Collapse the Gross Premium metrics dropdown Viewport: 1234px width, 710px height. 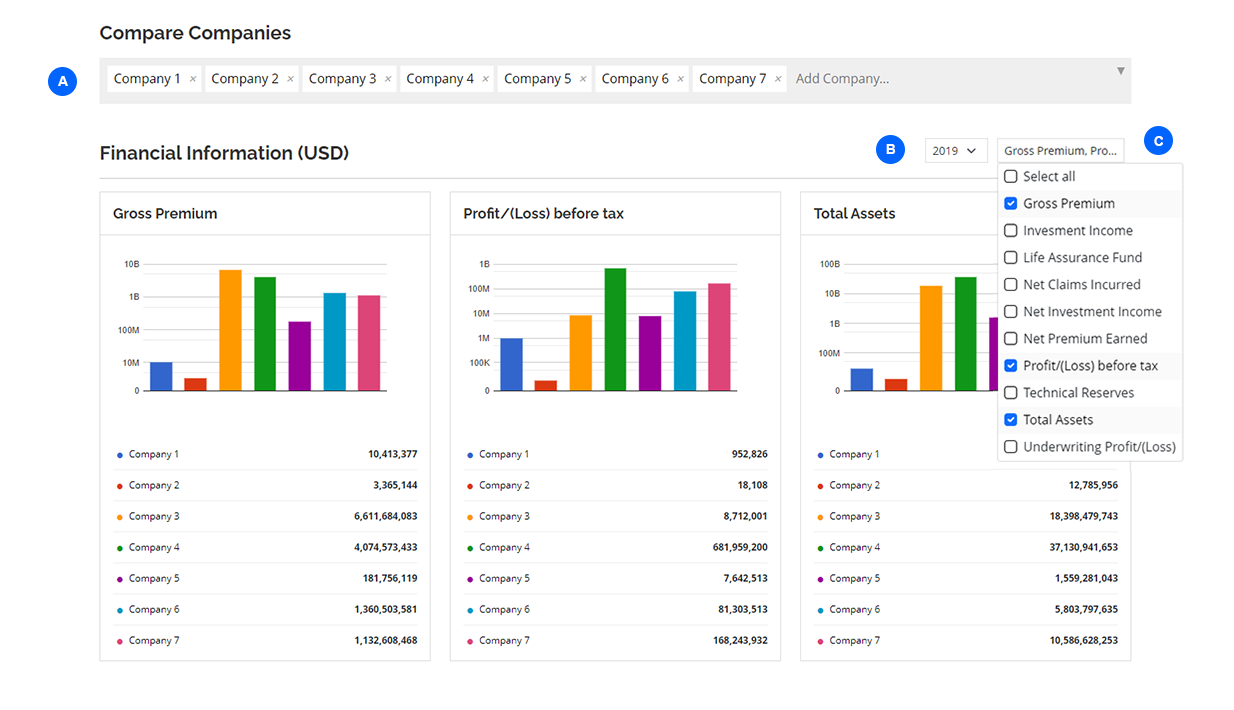(x=1060, y=151)
